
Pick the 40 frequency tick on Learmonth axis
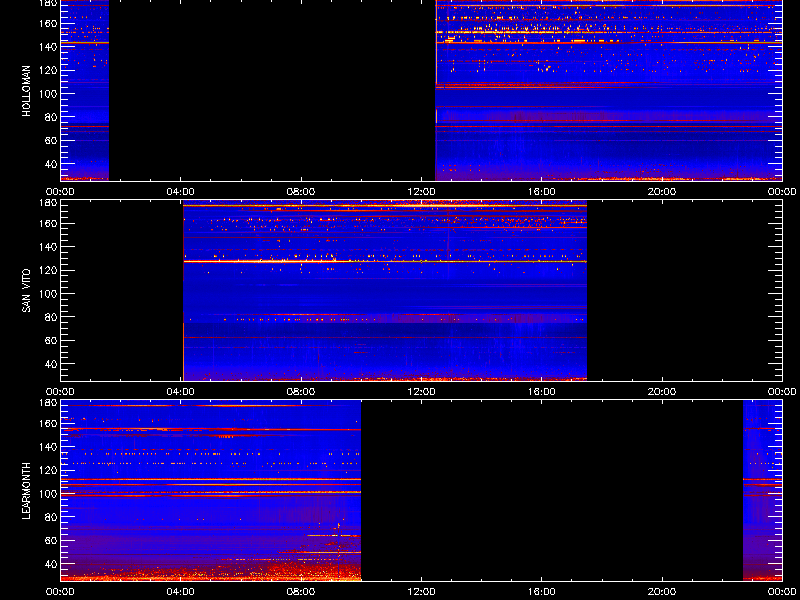pos(52,564)
